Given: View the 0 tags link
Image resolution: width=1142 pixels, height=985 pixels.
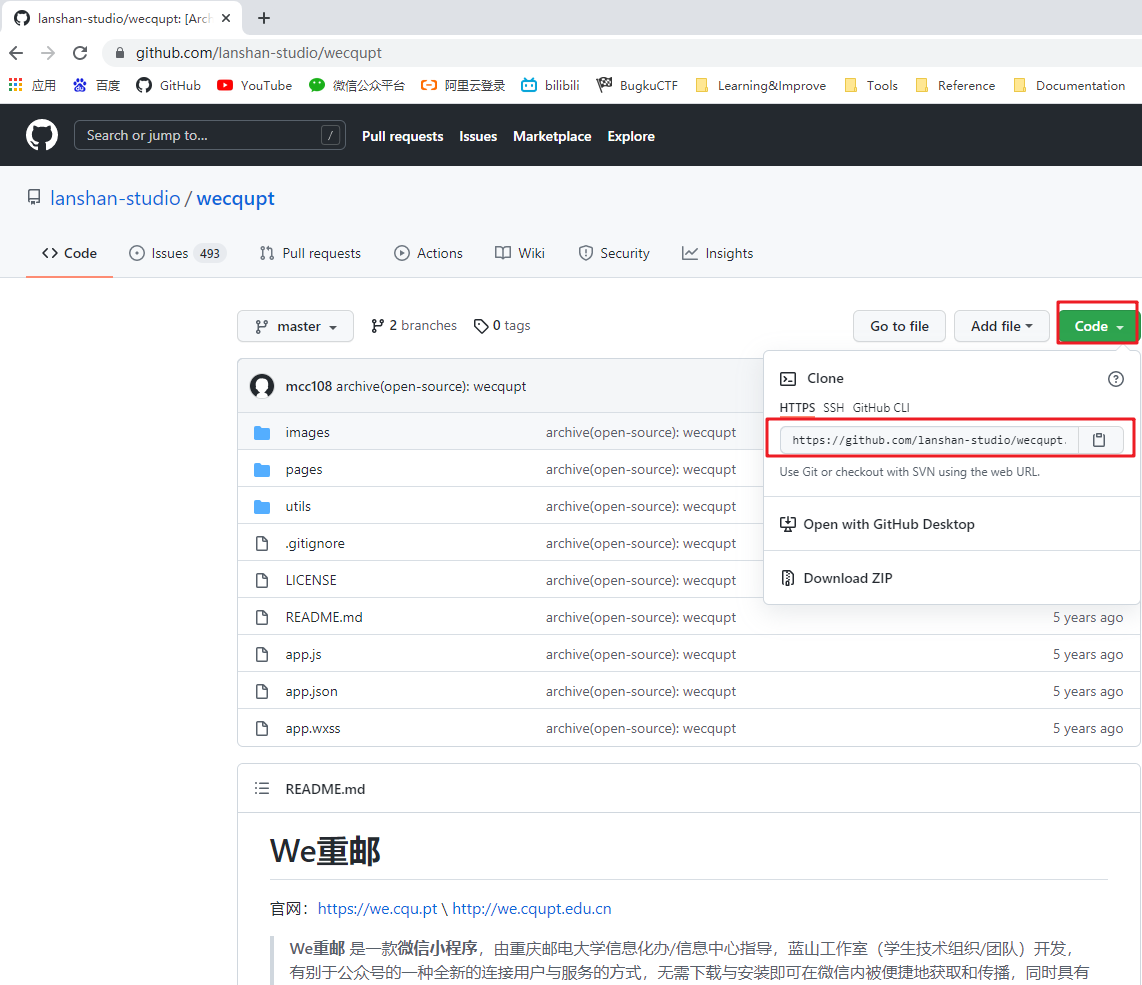Looking at the screenshot, I should [502, 326].
